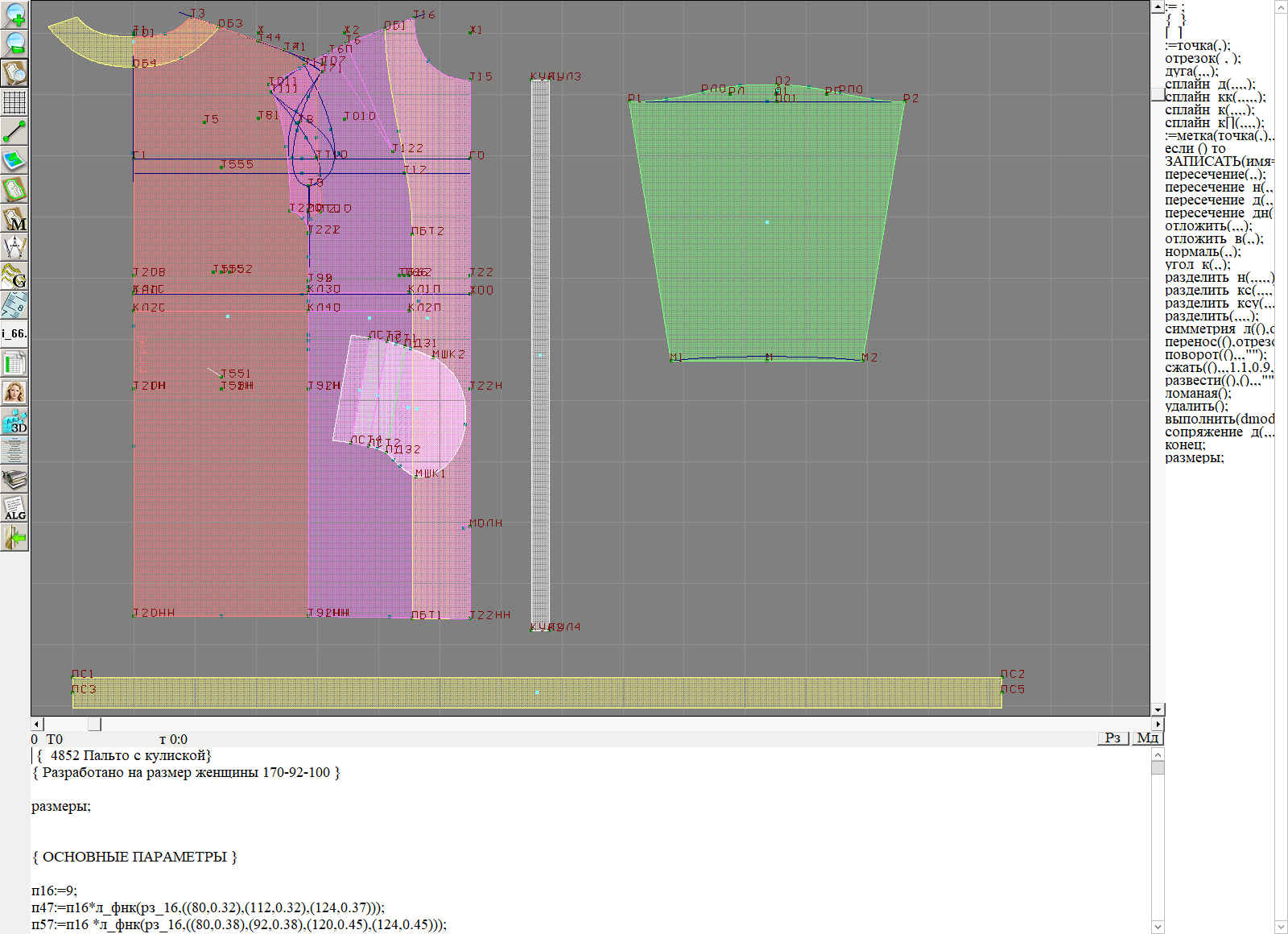The height and width of the screenshot is (934, 1288).
Task: Click the green arrow exit door icon
Action: (14, 537)
